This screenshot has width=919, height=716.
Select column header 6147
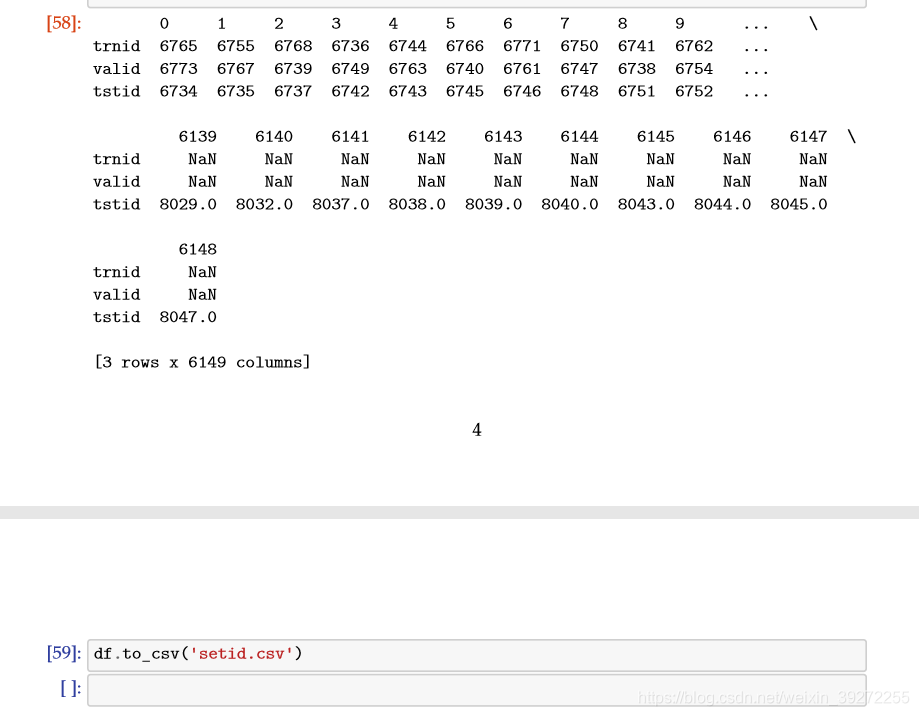point(808,137)
